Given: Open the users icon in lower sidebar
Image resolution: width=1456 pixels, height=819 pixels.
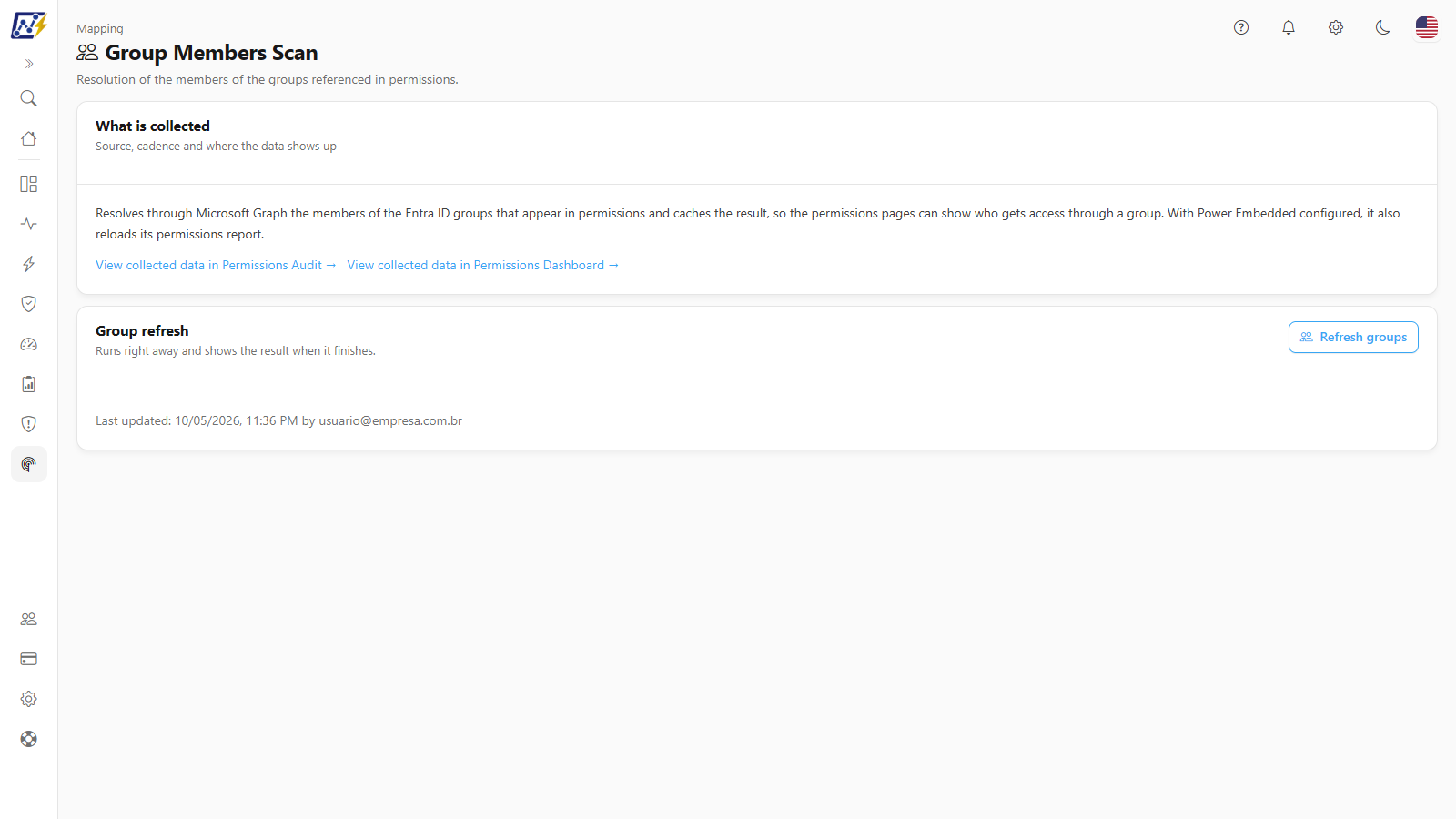Looking at the screenshot, I should [29, 619].
